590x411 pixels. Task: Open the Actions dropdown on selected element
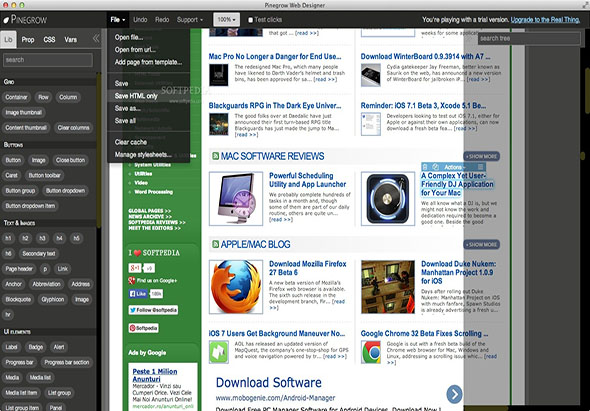[455, 167]
